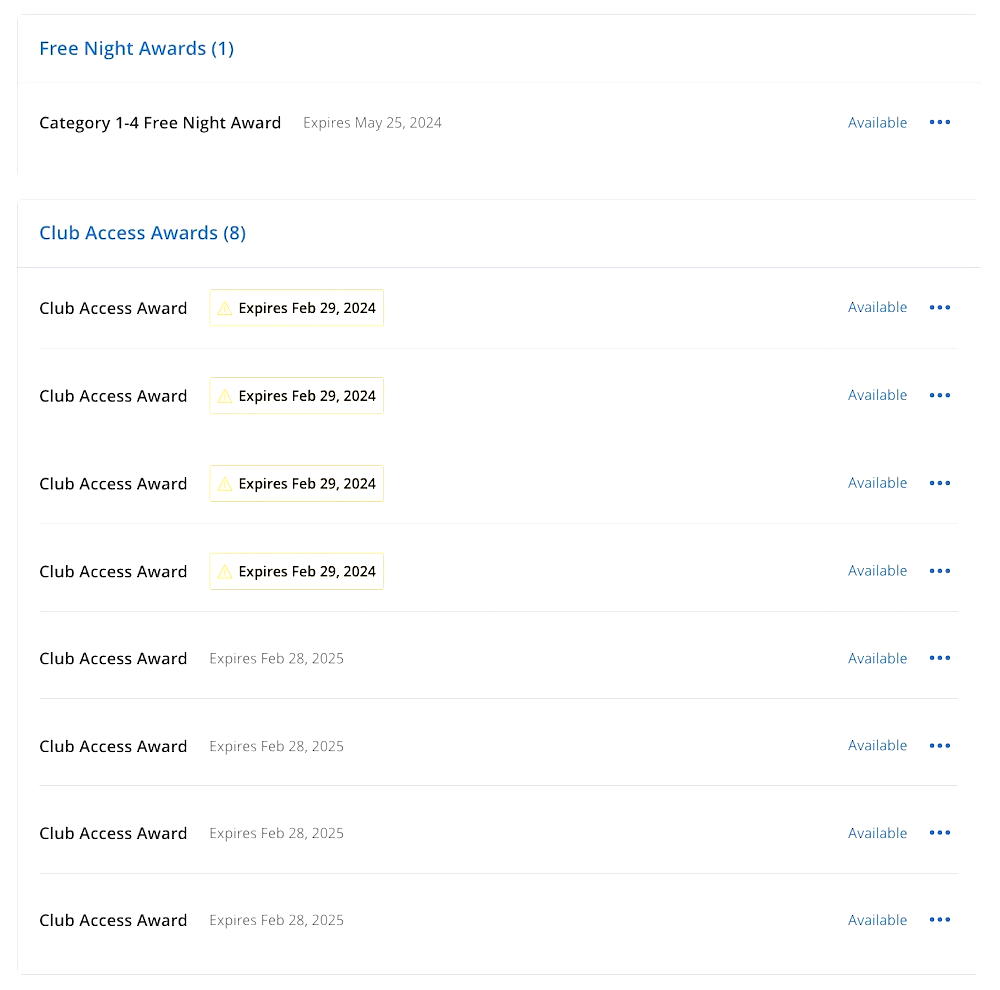Click the warning icon beside the second Feb 29 expiry badge

(x=225, y=395)
